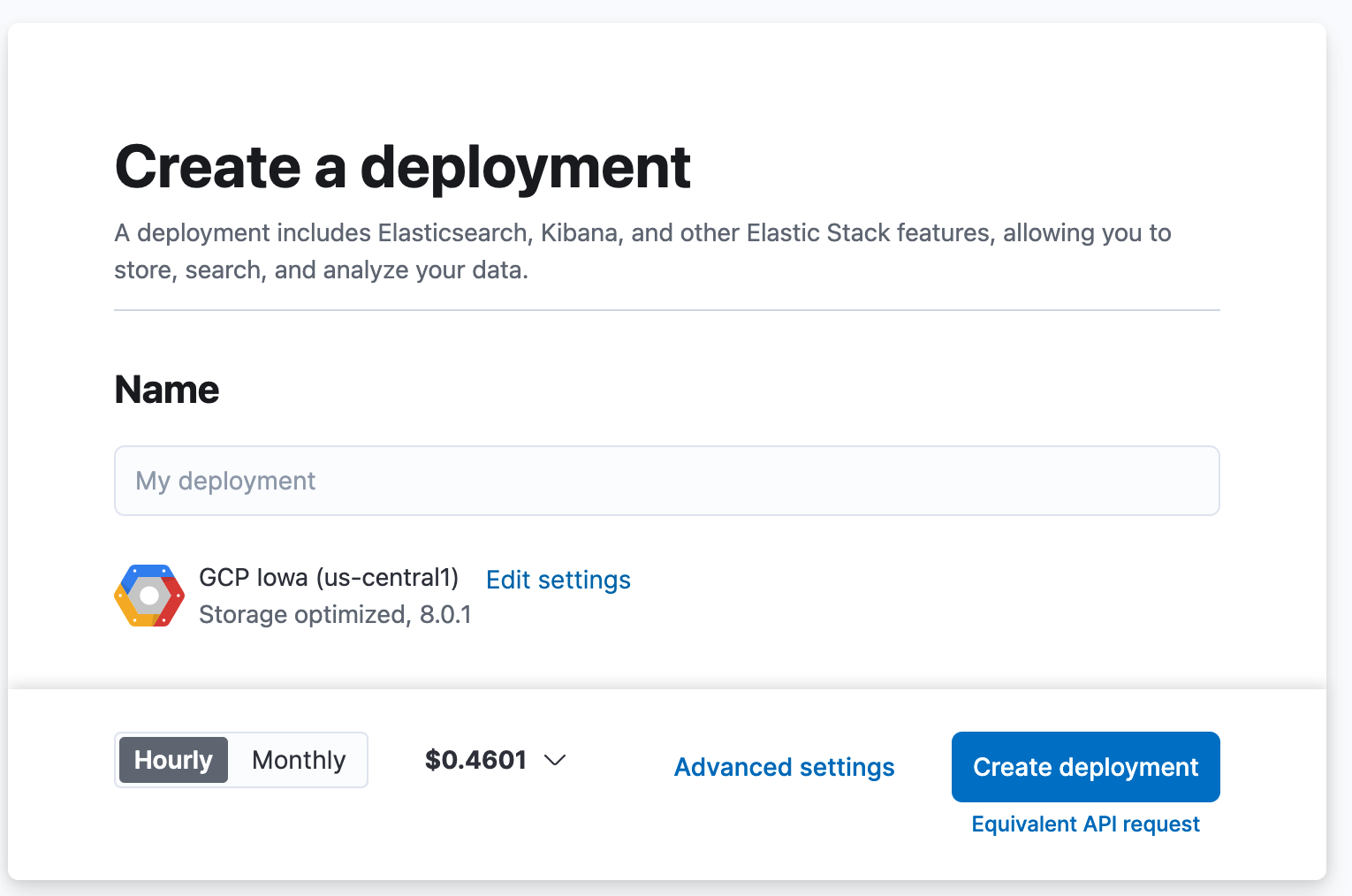Open Advanced settings
Image resolution: width=1352 pixels, height=896 pixels.
784,767
